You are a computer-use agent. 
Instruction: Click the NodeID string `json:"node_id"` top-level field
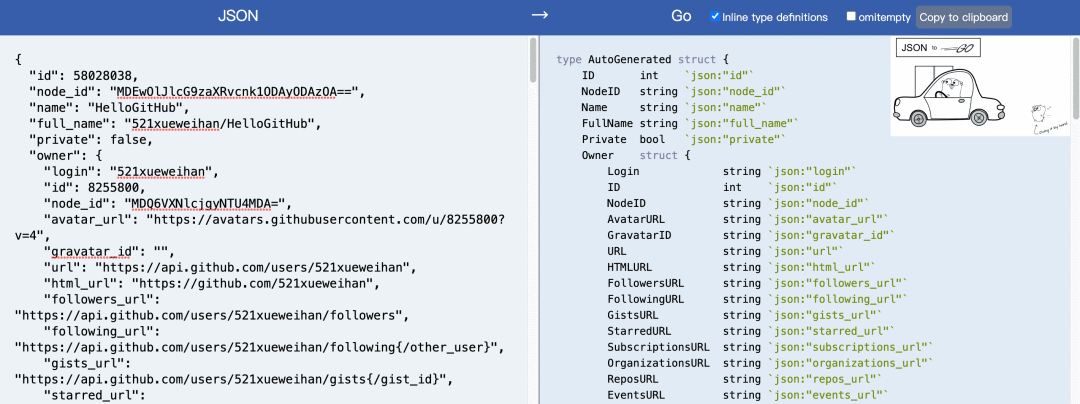683,91
